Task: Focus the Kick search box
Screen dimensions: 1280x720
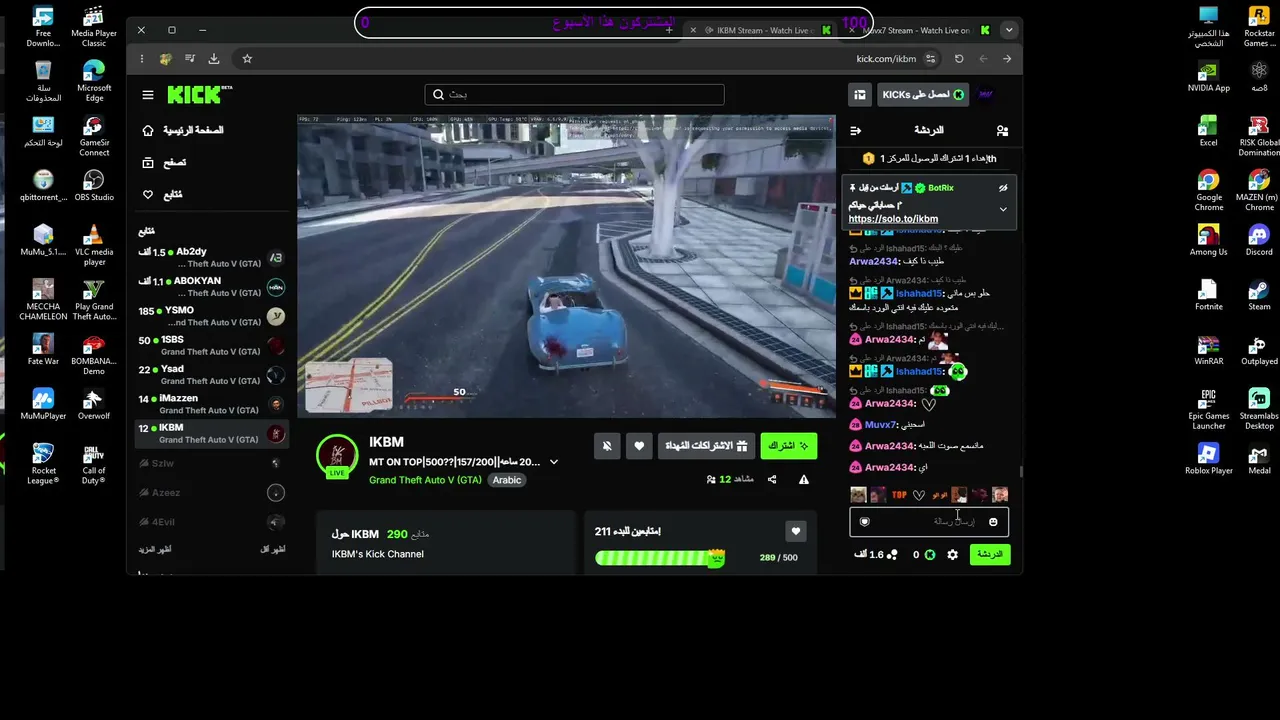Action: point(574,94)
